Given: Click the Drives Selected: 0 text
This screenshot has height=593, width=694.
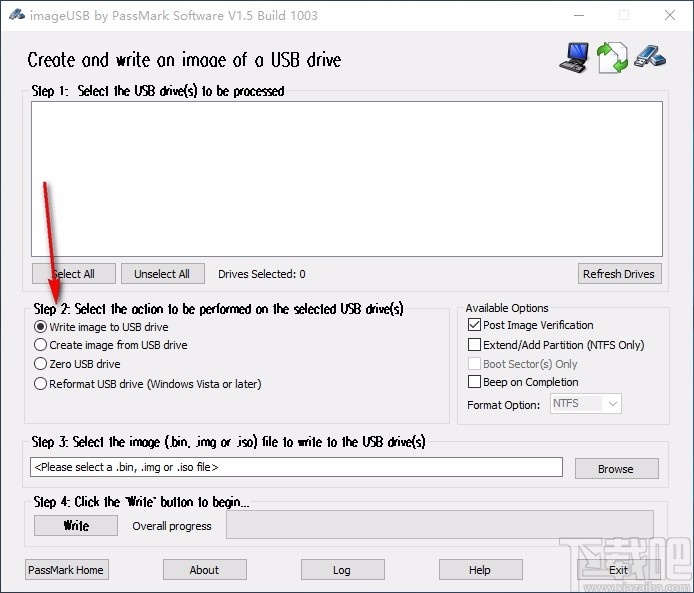Looking at the screenshot, I should 262,274.
